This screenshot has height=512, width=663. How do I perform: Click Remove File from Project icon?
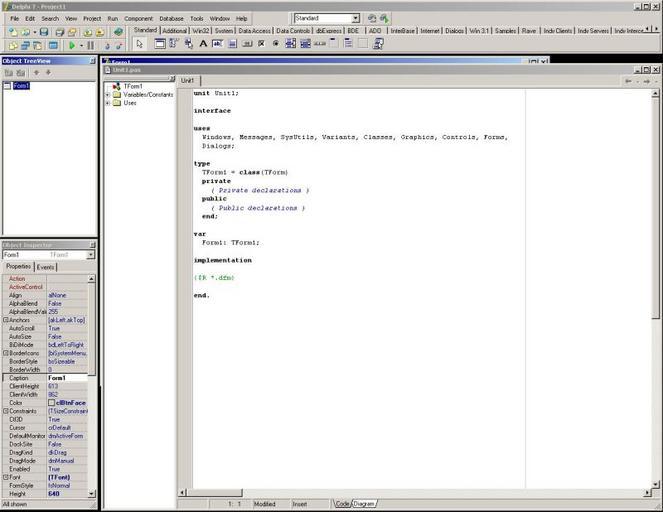tap(100, 32)
